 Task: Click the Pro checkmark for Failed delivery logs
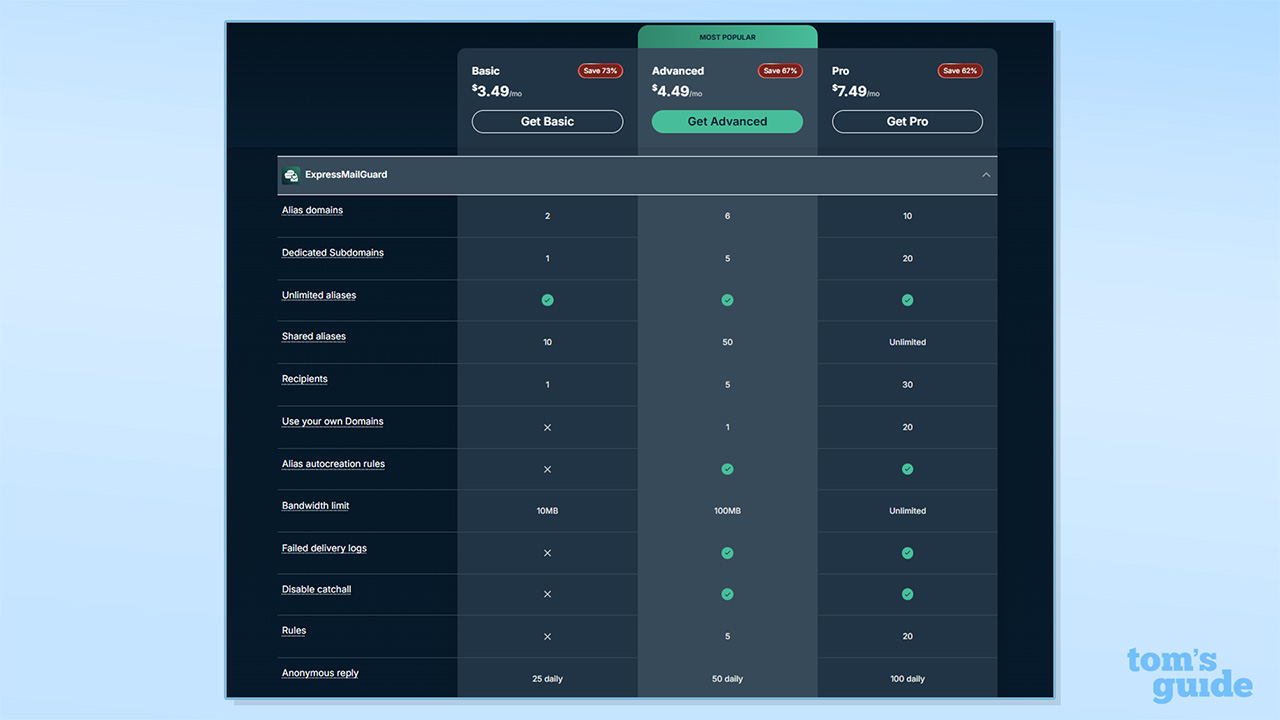pyautogui.click(x=907, y=552)
